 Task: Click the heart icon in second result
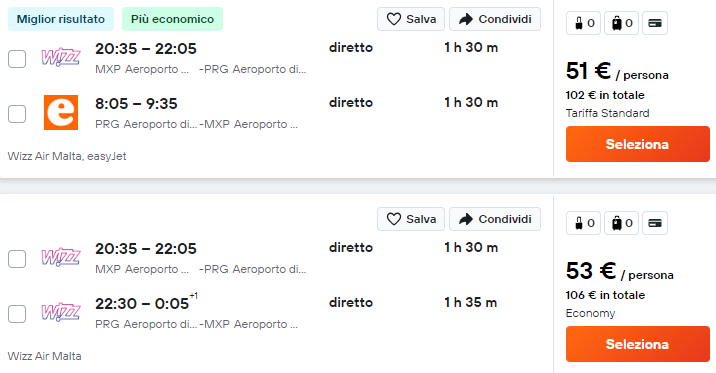[x=394, y=219]
